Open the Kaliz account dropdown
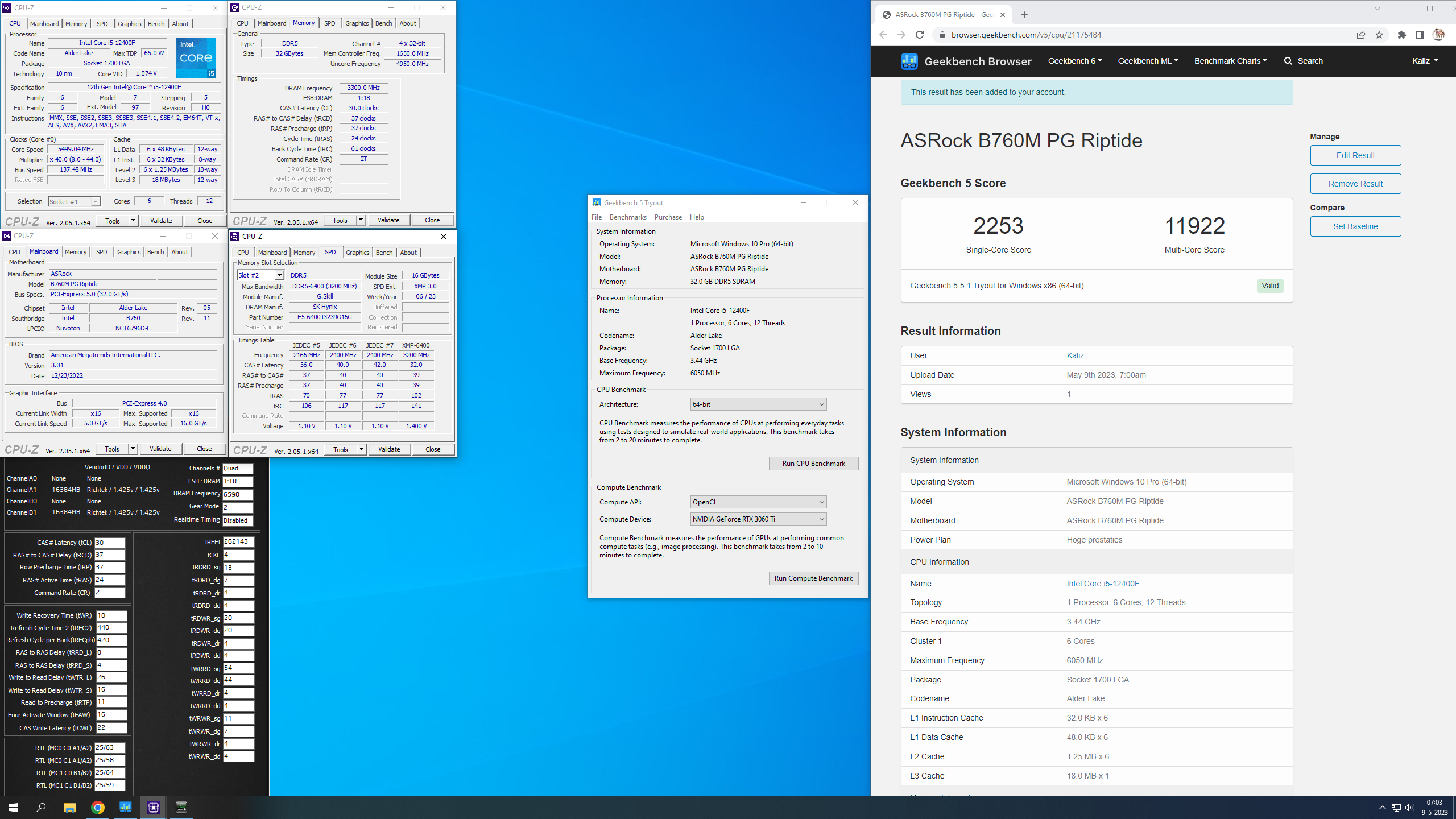The width and height of the screenshot is (1456, 819). tap(1425, 61)
